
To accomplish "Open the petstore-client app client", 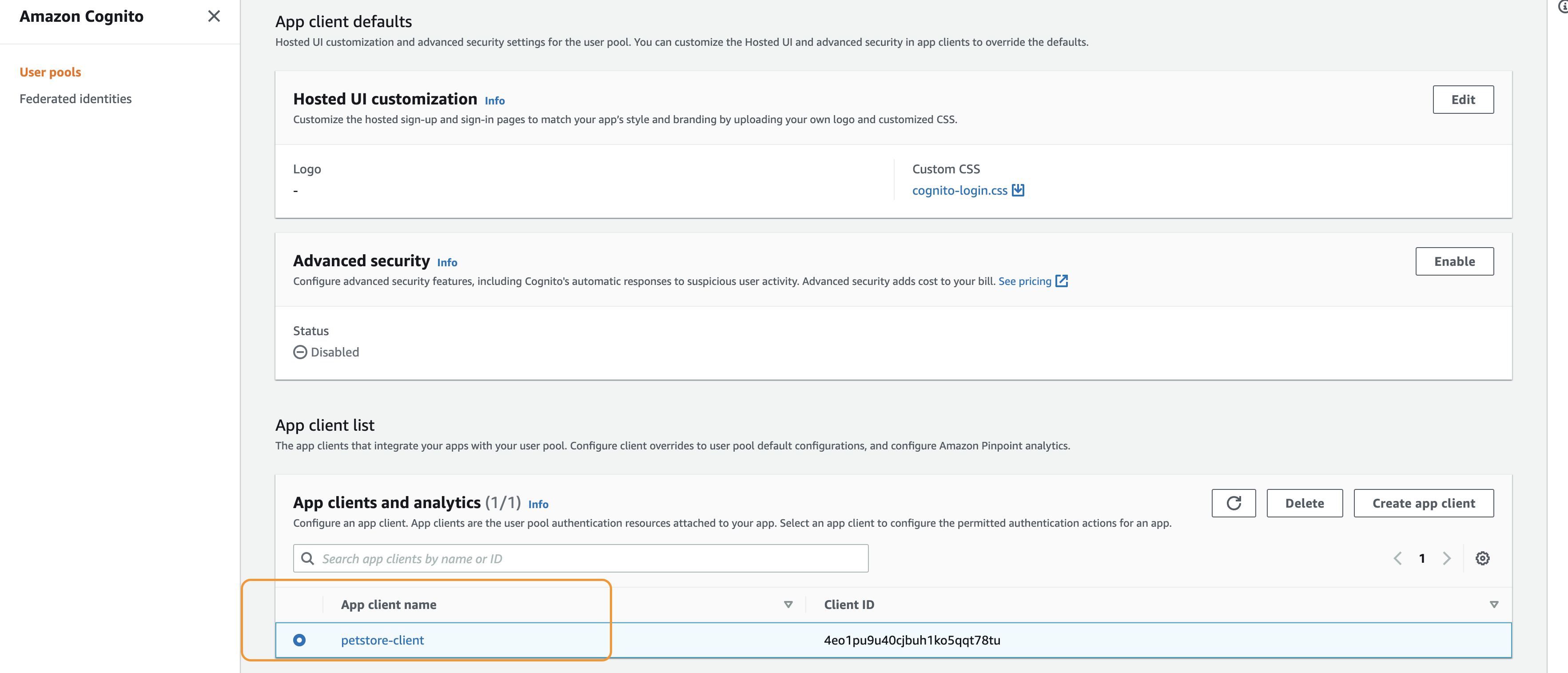I will 382,640.
